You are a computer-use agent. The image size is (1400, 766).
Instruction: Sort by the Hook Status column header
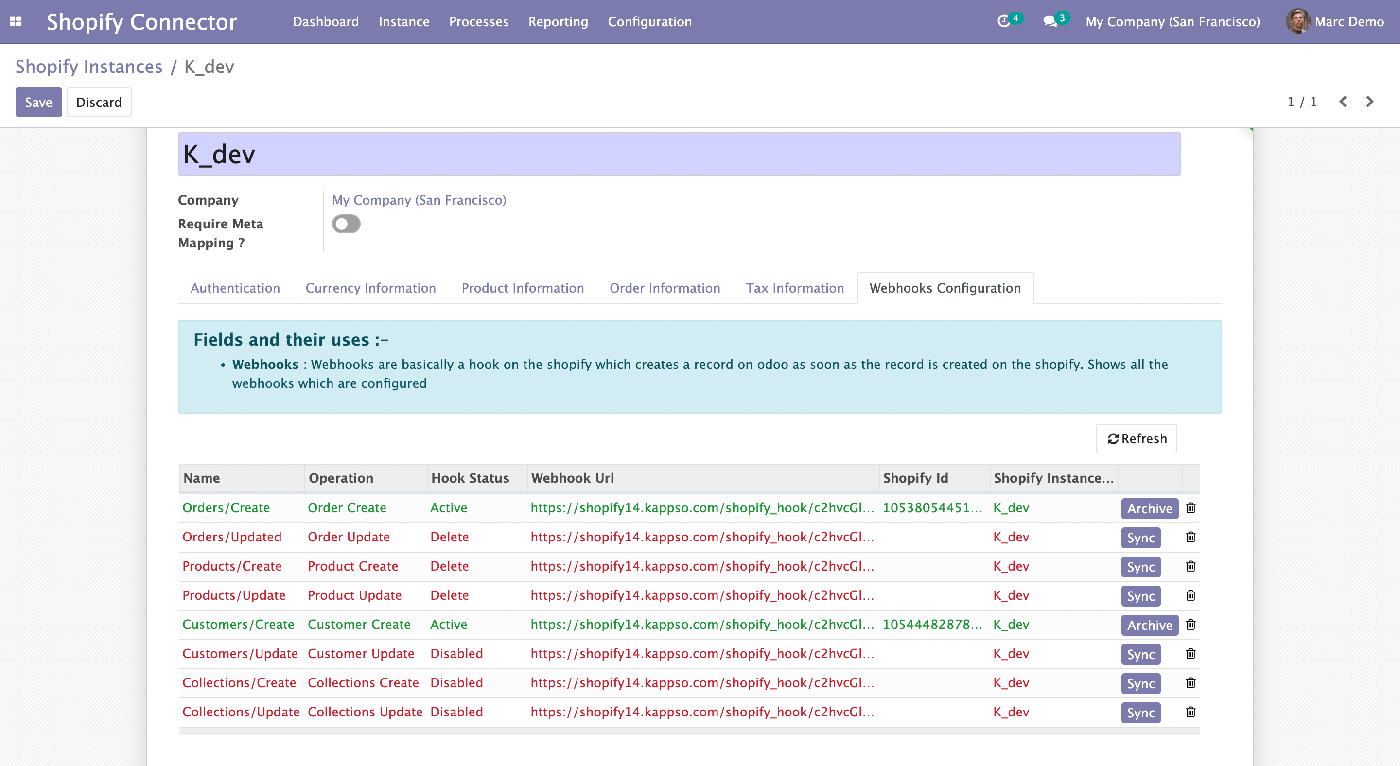[x=477, y=478]
